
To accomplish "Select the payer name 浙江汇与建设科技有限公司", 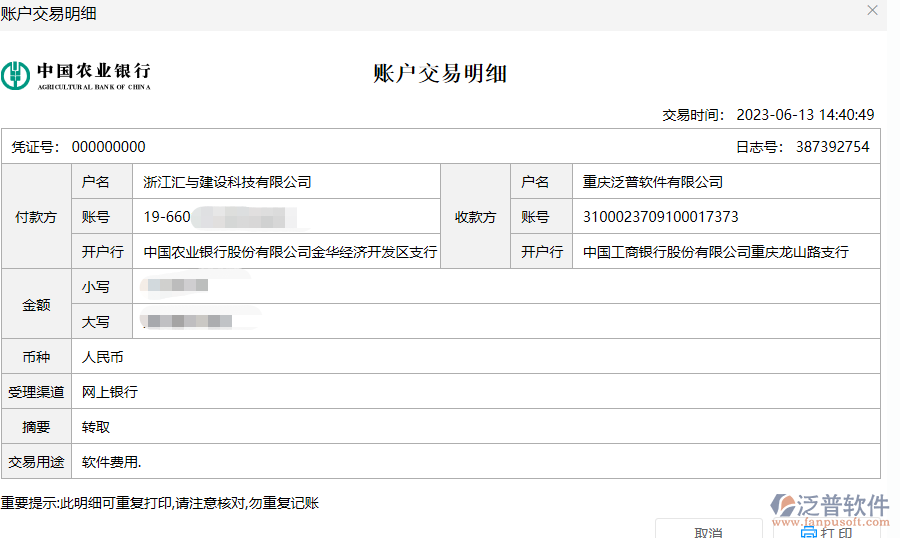I will pyautogui.click(x=227, y=182).
